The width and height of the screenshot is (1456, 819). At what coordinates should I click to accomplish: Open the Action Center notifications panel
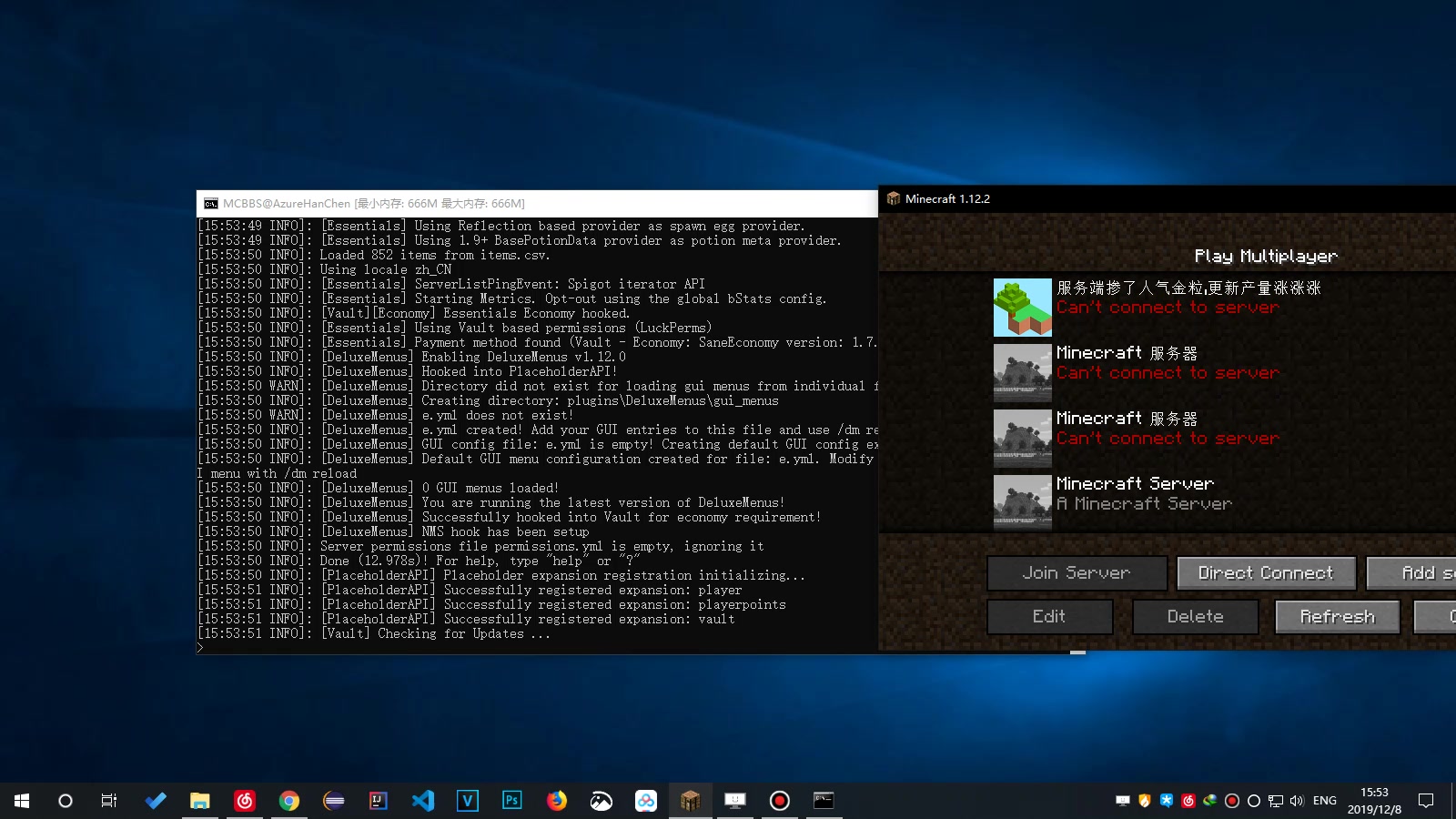1426,801
